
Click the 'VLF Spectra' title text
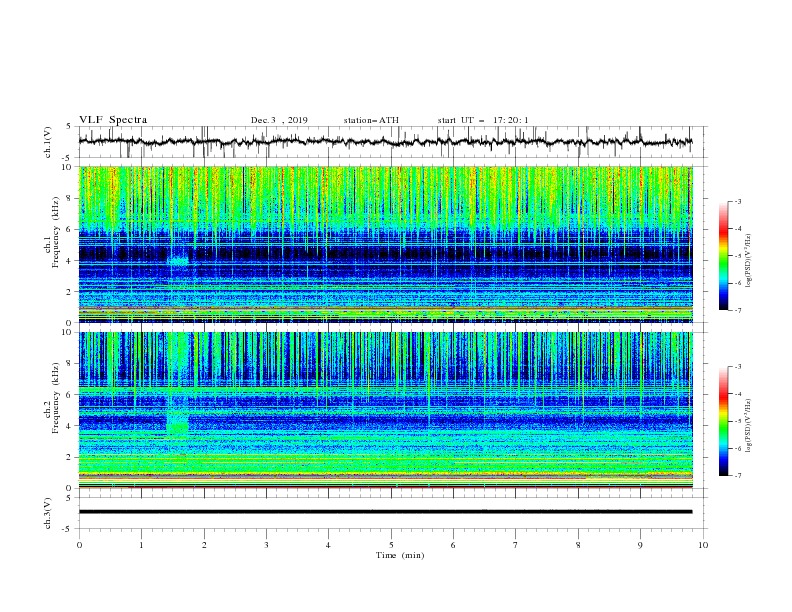tap(113, 120)
